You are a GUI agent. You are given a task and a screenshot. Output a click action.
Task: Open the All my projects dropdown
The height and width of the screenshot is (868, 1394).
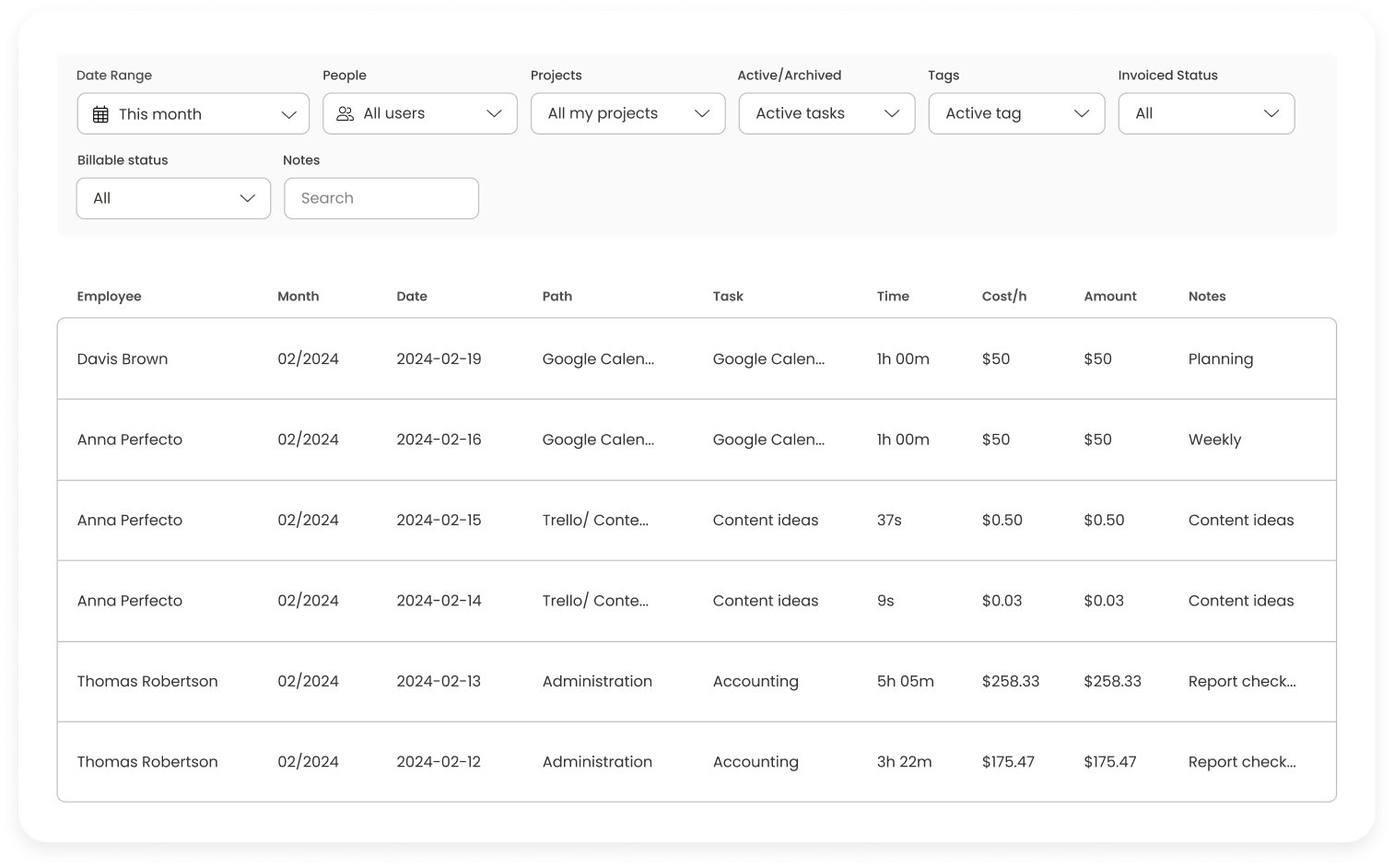[x=627, y=113]
